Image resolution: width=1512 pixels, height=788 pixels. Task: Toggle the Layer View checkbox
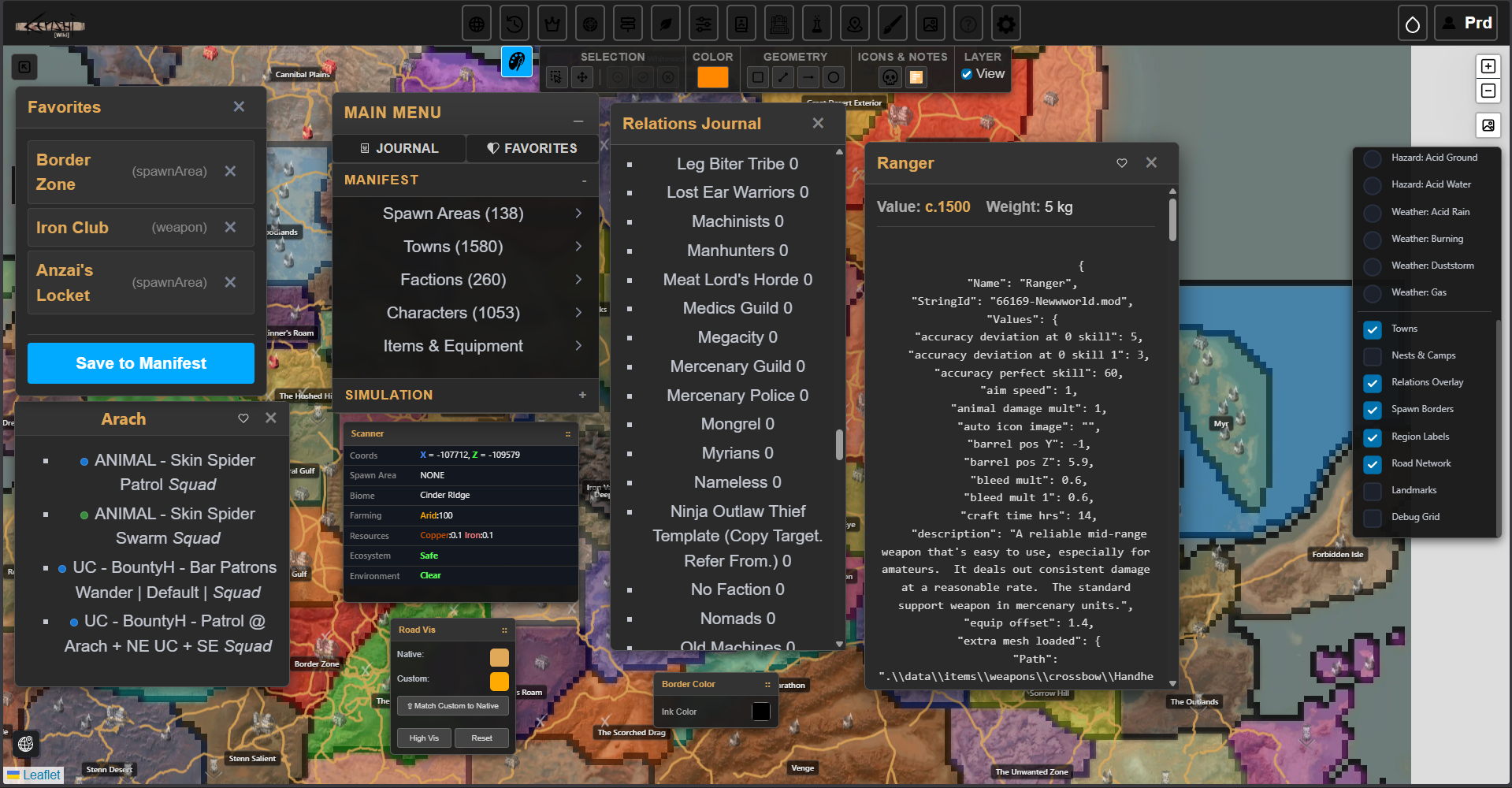pos(967,74)
